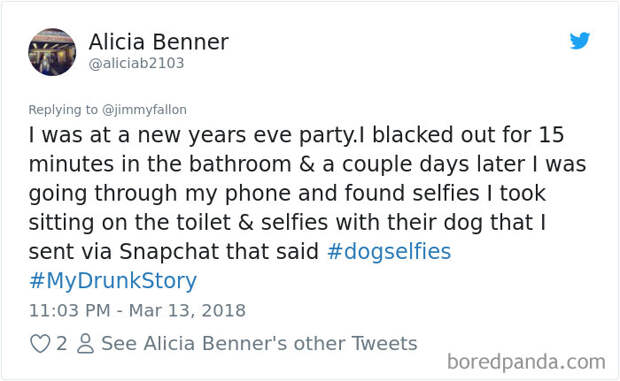
Task: Click the 'Replying to' label
Action: (x=63, y=109)
